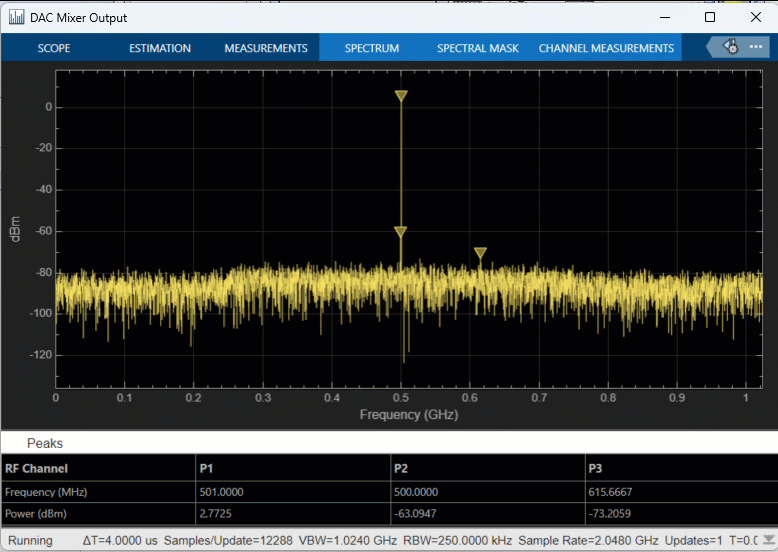The height and width of the screenshot is (552, 778).
Task: Open the Measurements tab
Action: (265, 48)
